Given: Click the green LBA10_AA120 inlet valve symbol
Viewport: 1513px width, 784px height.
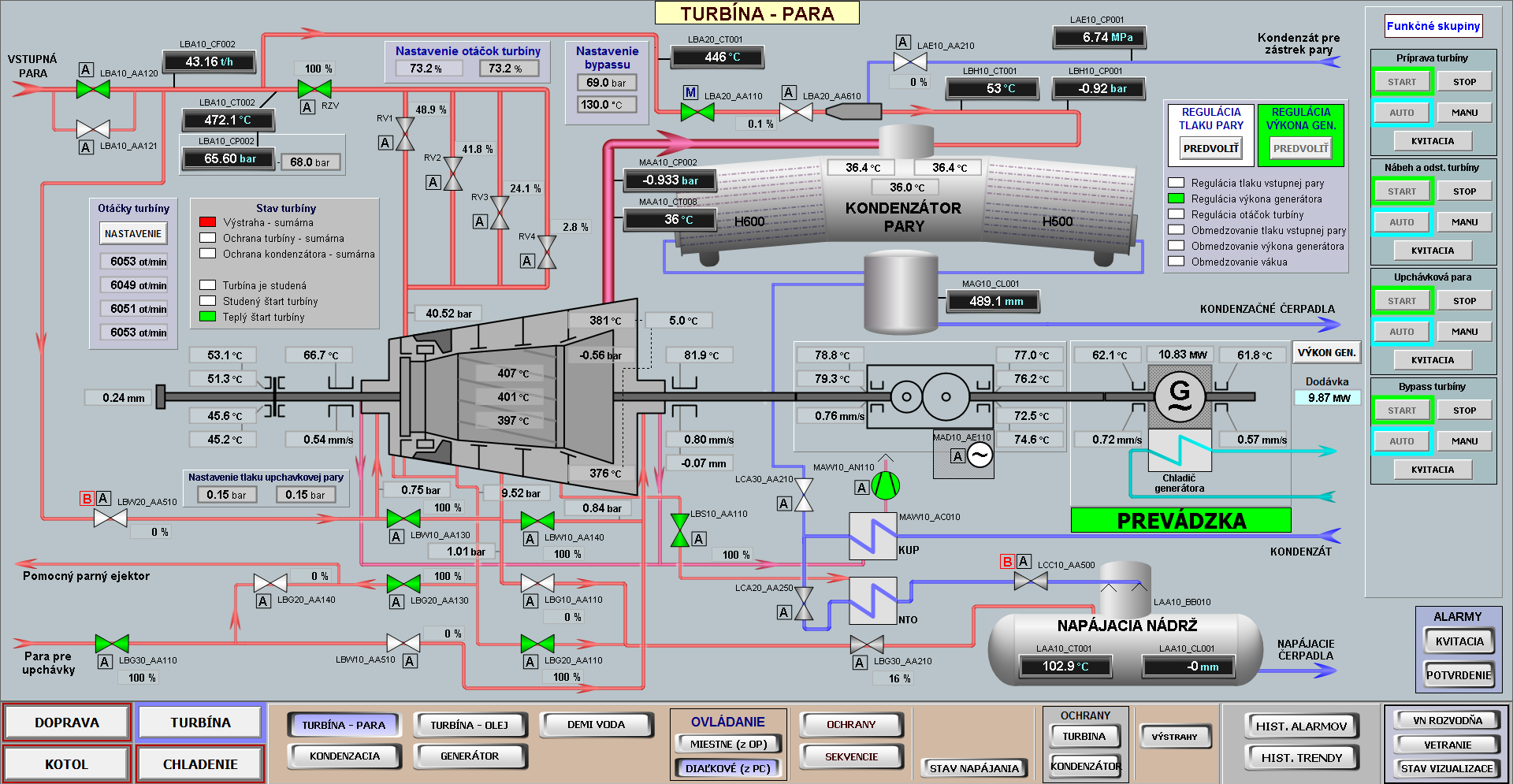Looking at the screenshot, I should click(x=93, y=89).
